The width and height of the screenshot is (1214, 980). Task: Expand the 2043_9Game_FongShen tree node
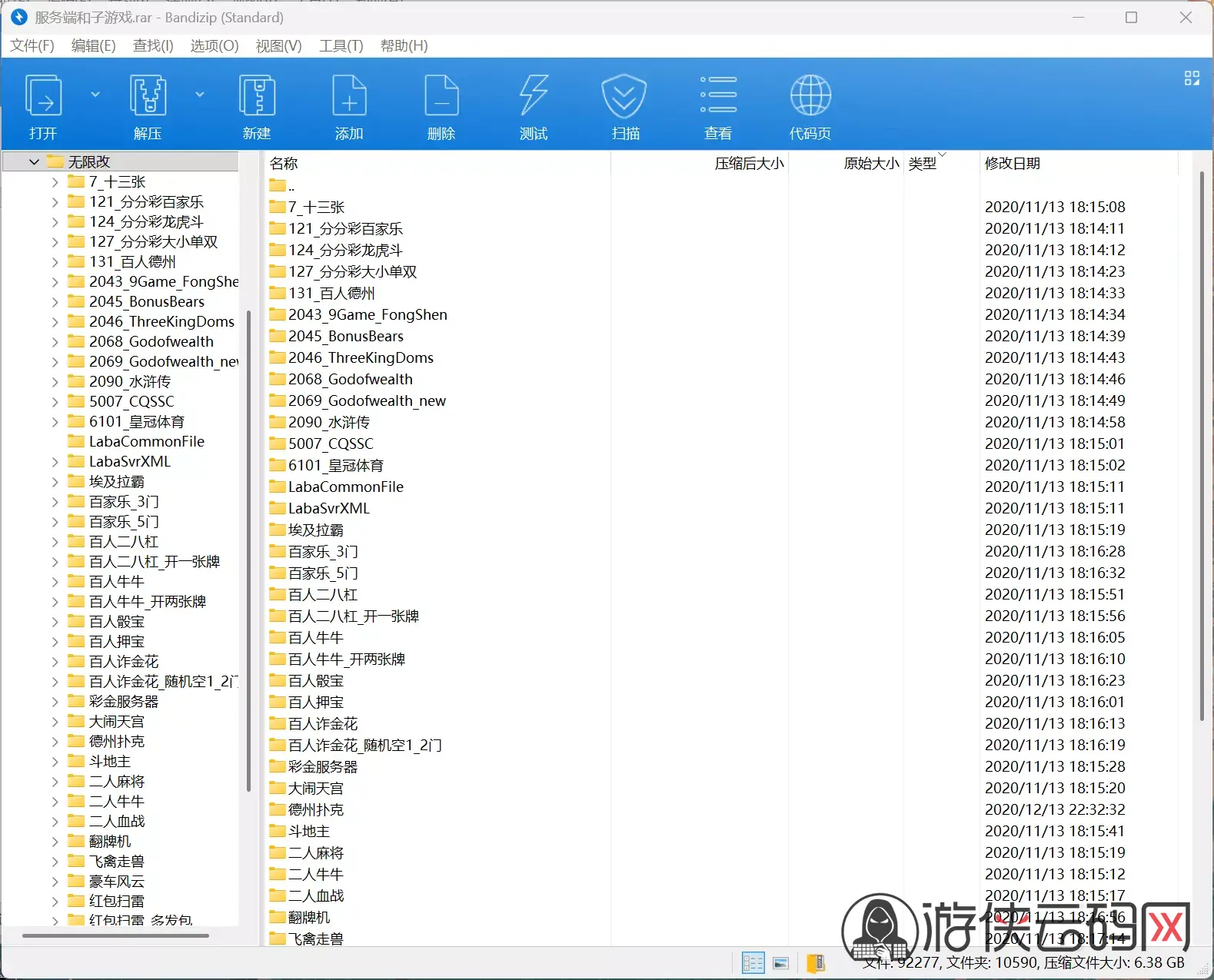55,282
